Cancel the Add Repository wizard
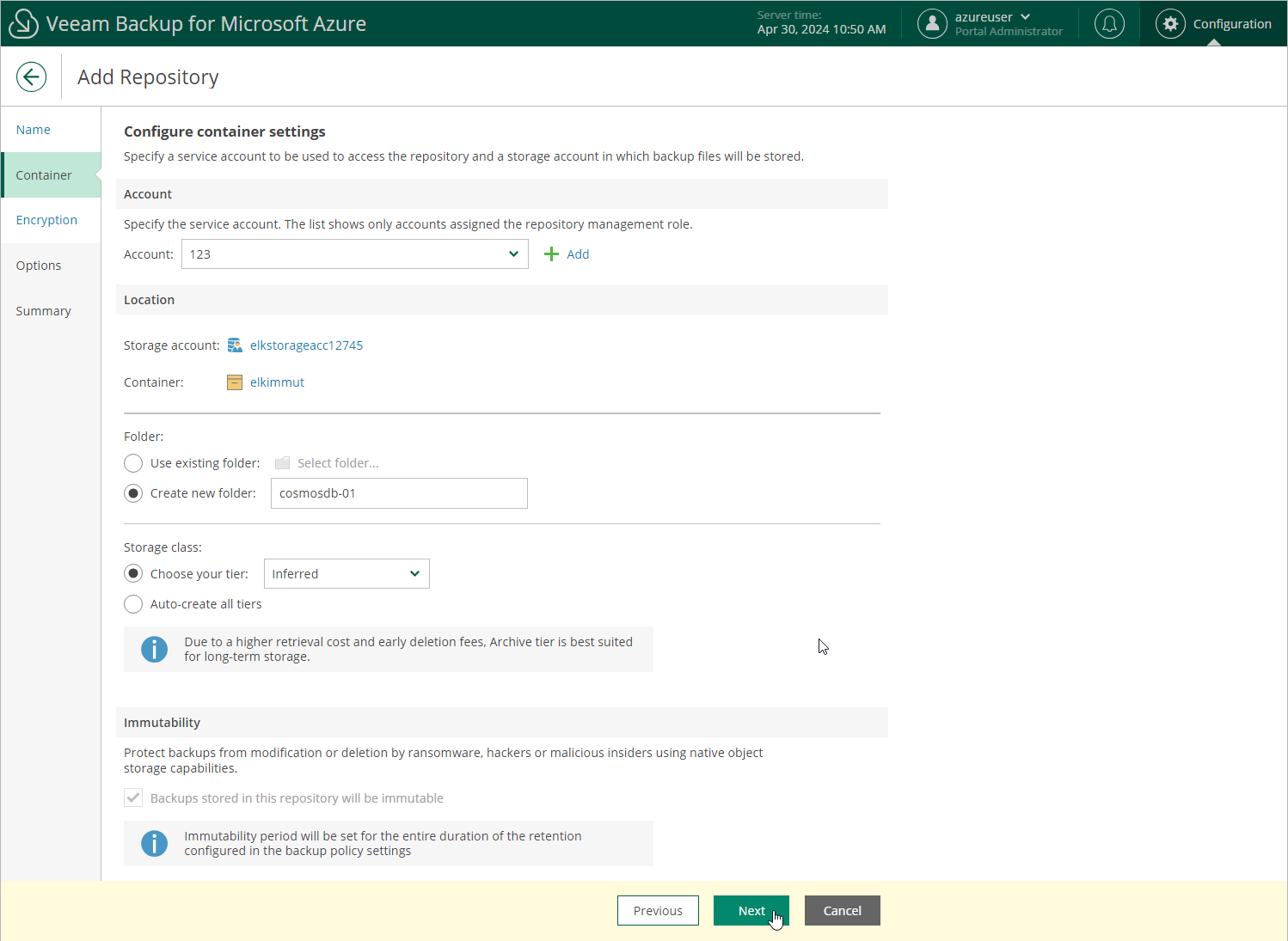The width and height of the screenshot is (1288, 941). [x=843, y=911]
